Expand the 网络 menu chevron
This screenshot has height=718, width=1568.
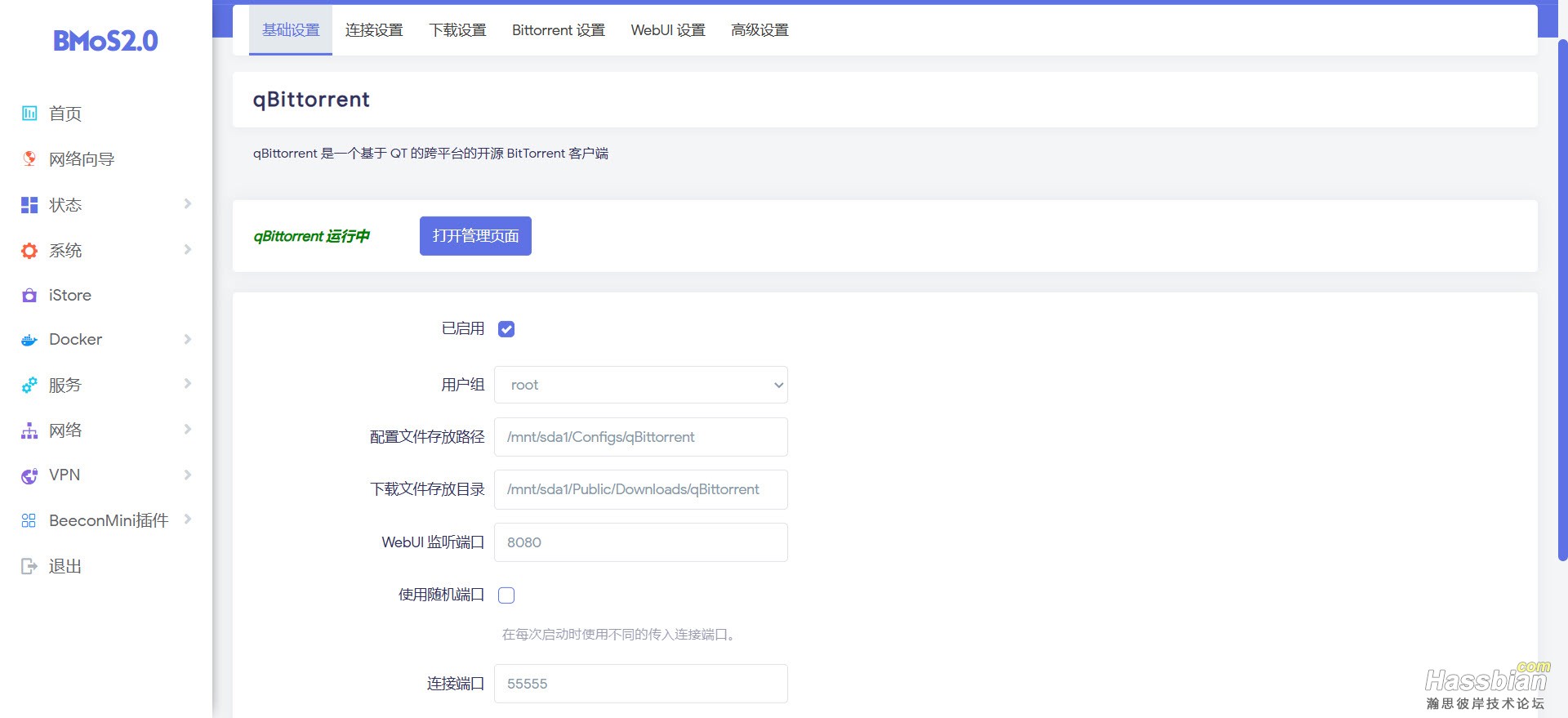[x=187, y=429]
